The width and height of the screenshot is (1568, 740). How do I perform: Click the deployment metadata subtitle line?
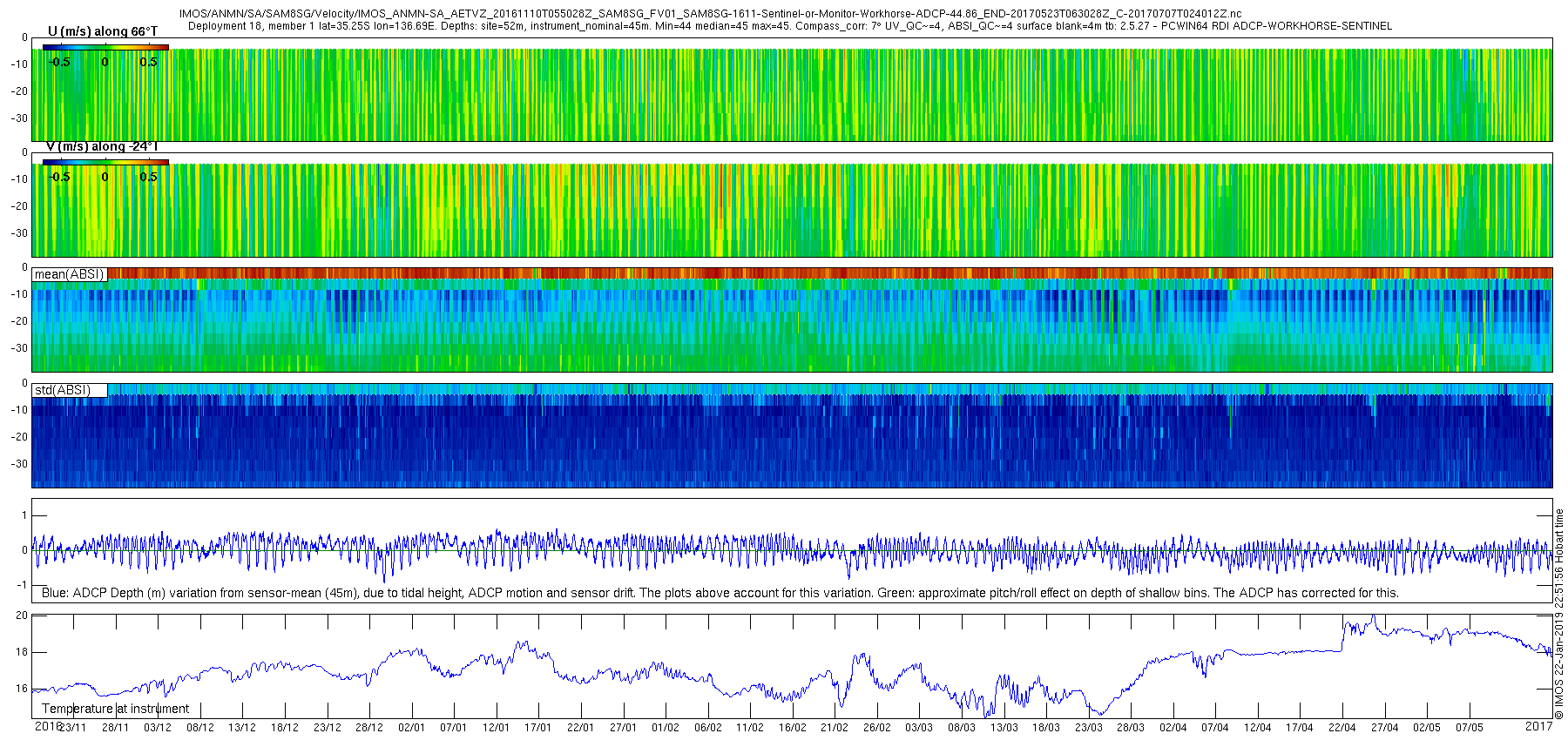pyautogui.click(x=790, y=26)
